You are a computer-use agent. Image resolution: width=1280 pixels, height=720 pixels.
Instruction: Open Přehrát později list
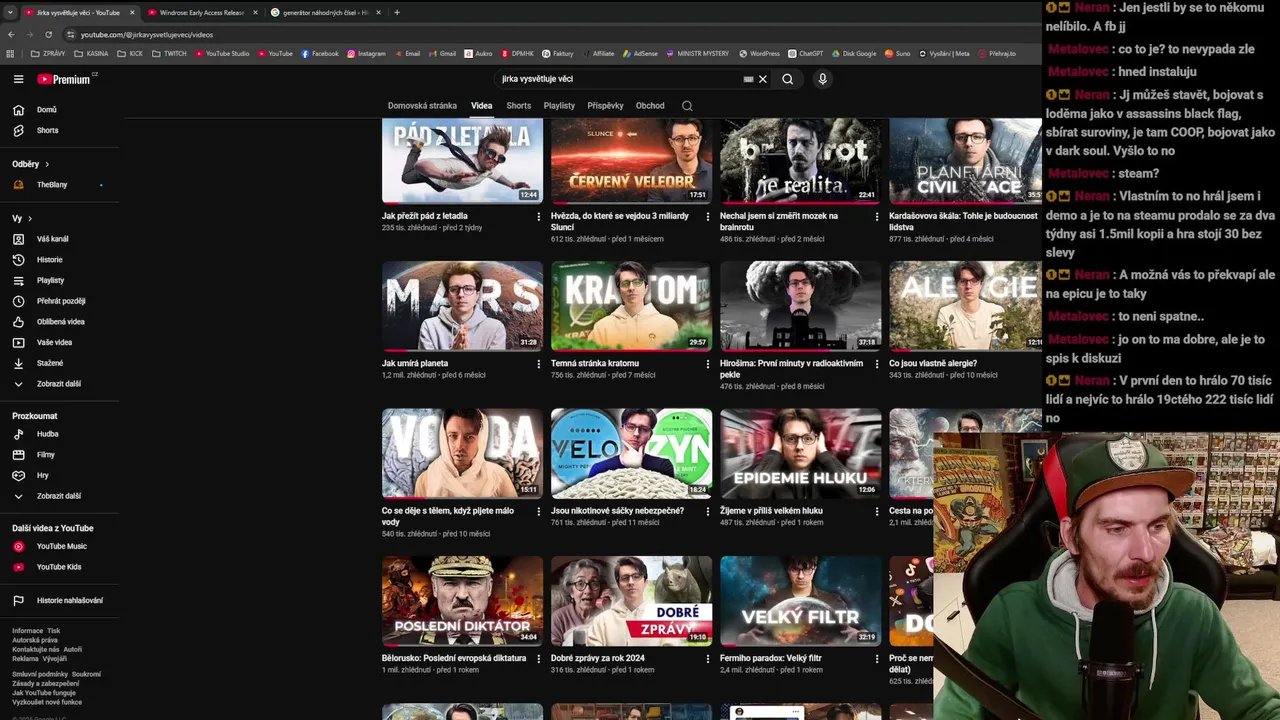(x=60, y=301)
